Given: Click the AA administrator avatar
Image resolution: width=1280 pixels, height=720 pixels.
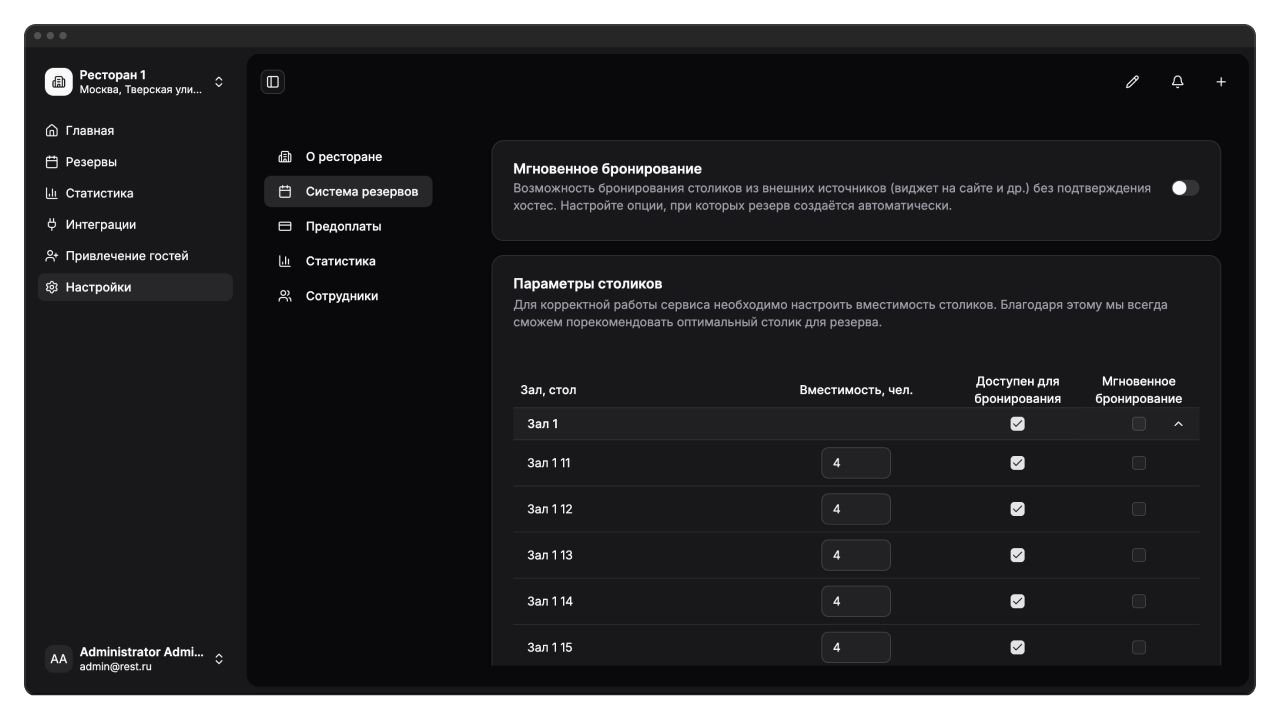Looking at the screenshot, I should [x=59, y=659].
